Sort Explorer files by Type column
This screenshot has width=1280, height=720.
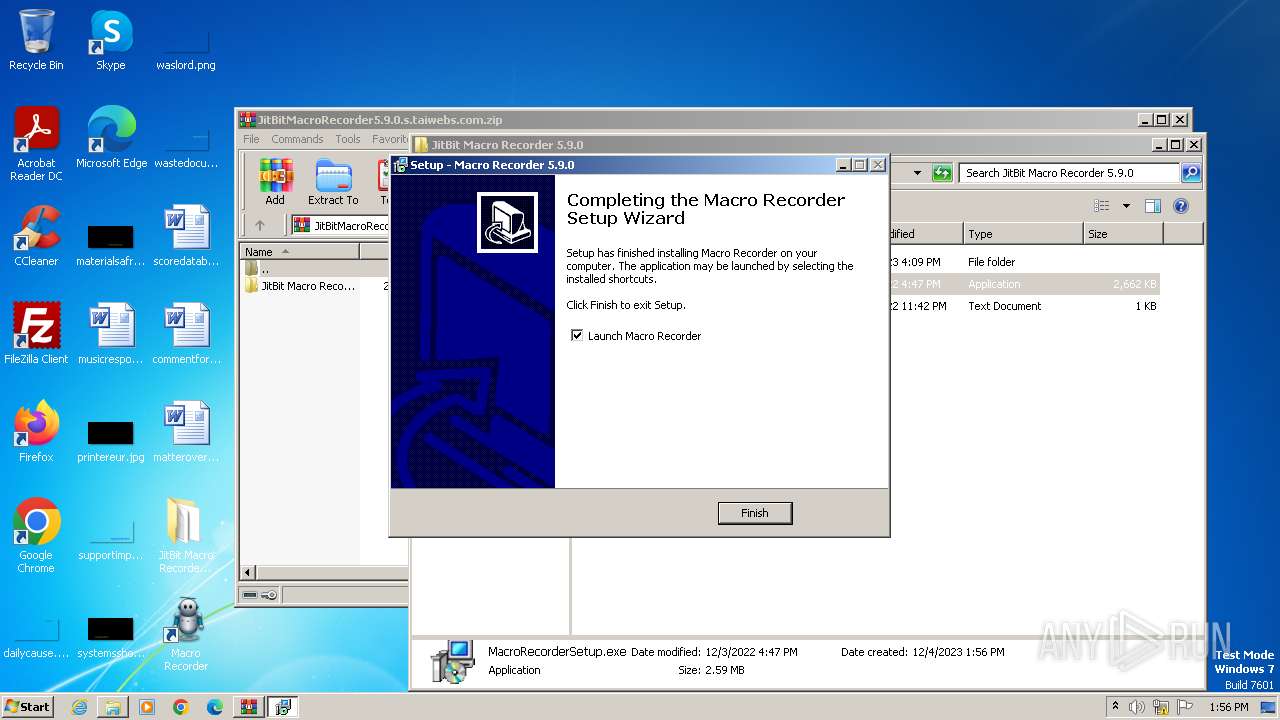point(1023,234)
